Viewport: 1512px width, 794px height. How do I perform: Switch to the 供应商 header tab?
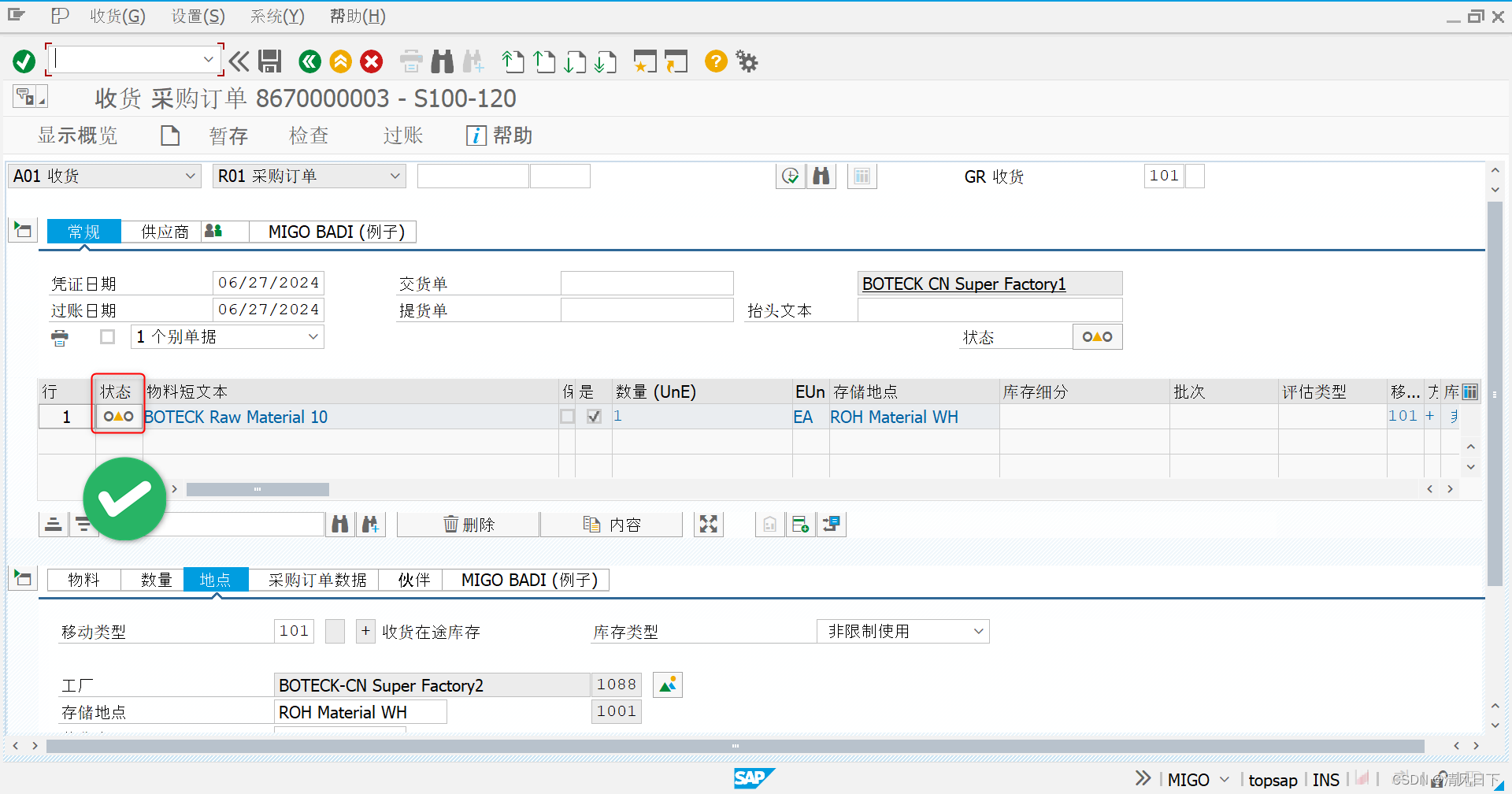click(165, 232)
